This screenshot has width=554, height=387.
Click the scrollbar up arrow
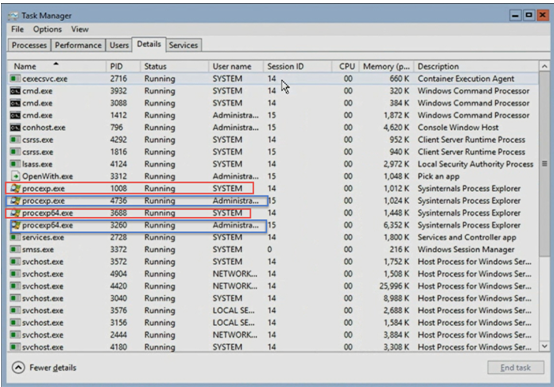coord(544,66)
